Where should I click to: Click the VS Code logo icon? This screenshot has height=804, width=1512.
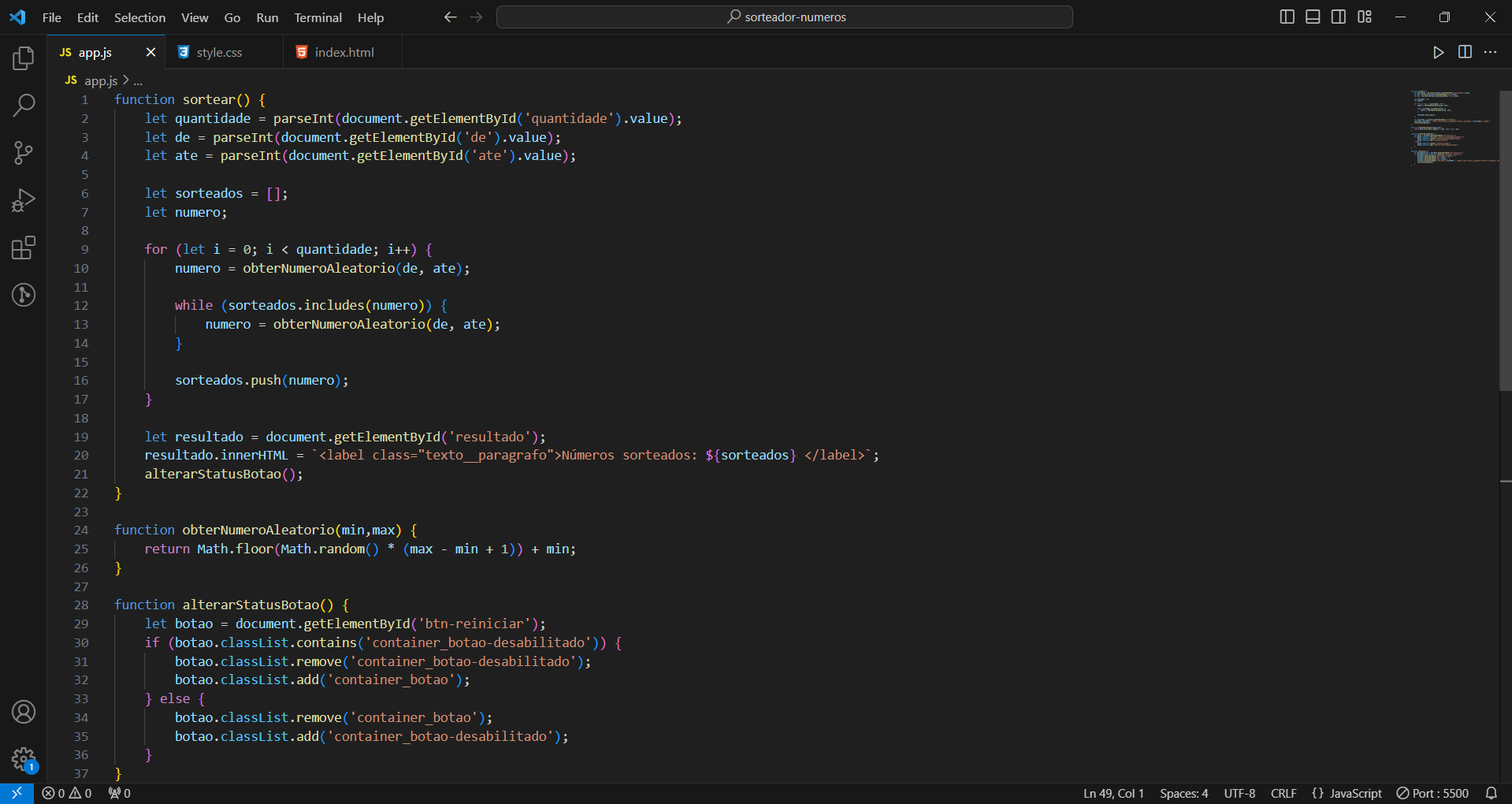pyautogui.click(x=17, y=17)
